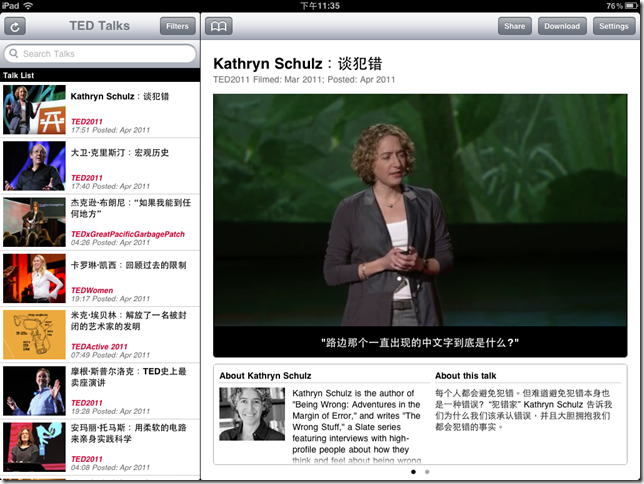Click the About this talk heading
The image size is (644, 484).
pos(466,376)
